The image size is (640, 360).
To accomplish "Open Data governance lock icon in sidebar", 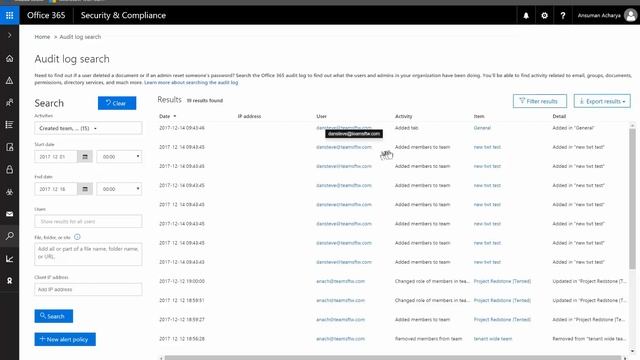I will 9,169.
